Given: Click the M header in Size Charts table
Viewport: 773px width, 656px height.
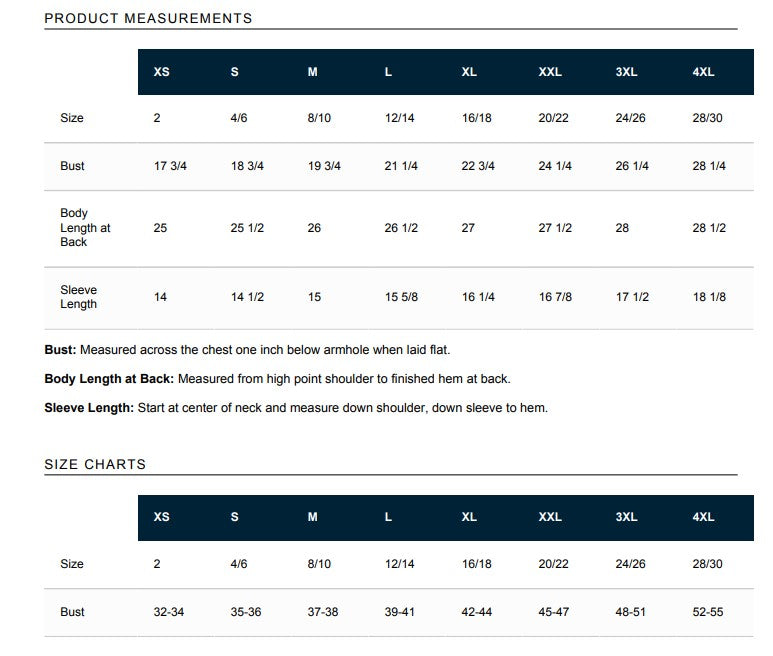Looking at the screenshot, I should (313, 517).
